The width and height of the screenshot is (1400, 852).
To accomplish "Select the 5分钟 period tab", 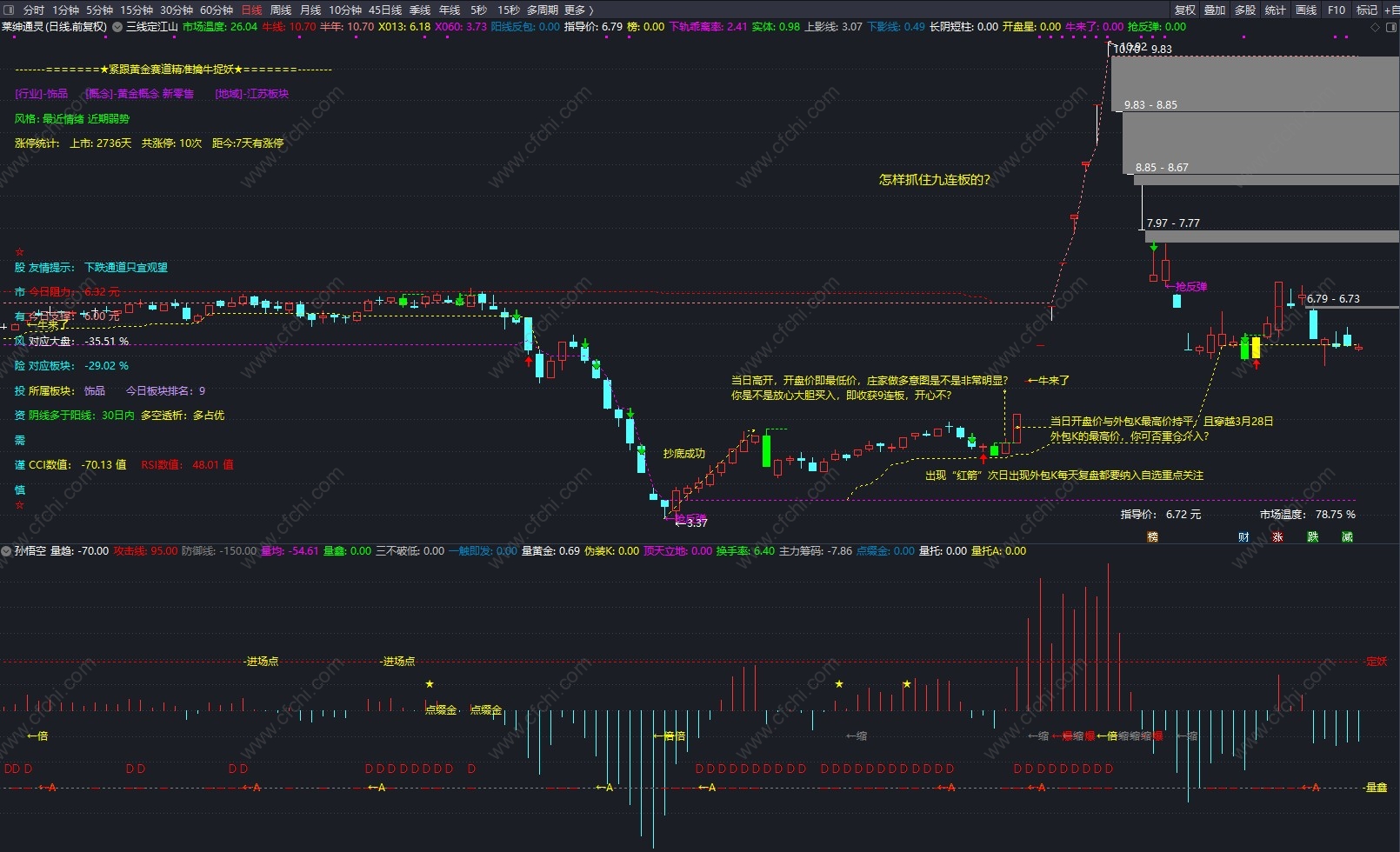I will click(99, 10).
